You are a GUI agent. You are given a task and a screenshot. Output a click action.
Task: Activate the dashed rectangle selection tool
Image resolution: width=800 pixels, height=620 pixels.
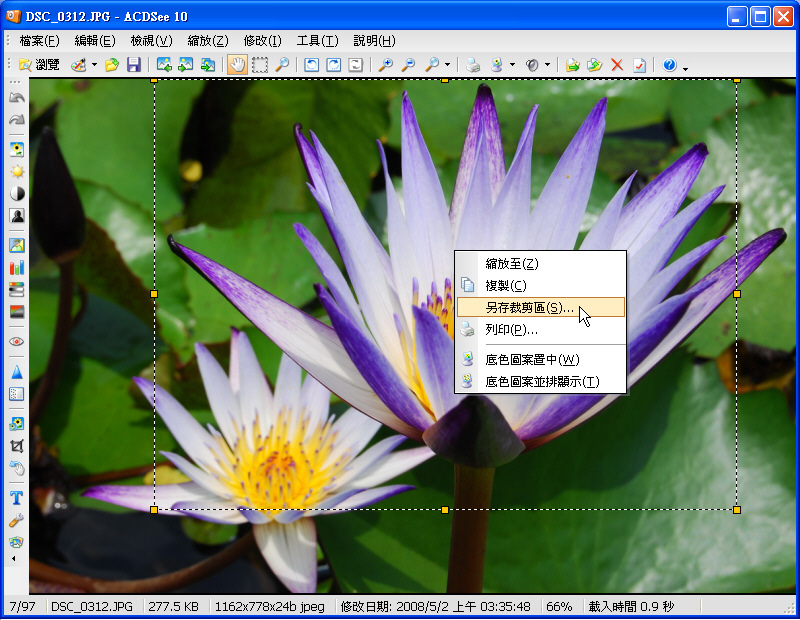(260, 65)
